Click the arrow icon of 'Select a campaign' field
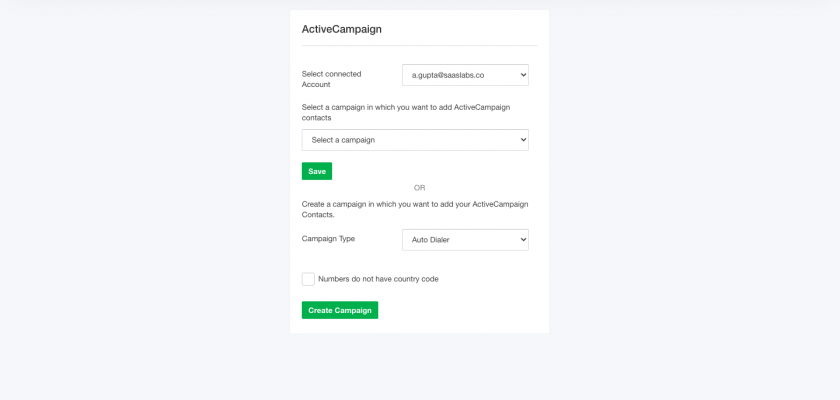The height and width of the screenshot is (400, 840). pos(523,140)
